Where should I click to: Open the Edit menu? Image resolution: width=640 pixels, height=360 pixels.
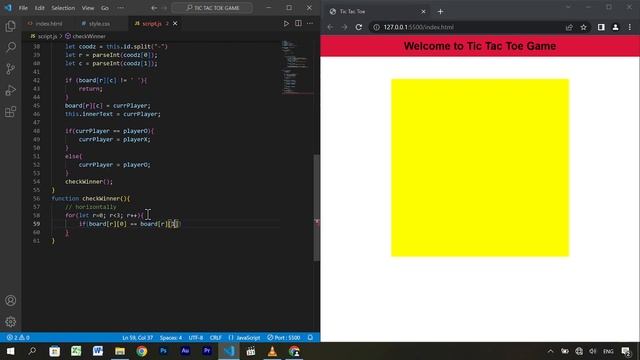[x=40, y=8]
